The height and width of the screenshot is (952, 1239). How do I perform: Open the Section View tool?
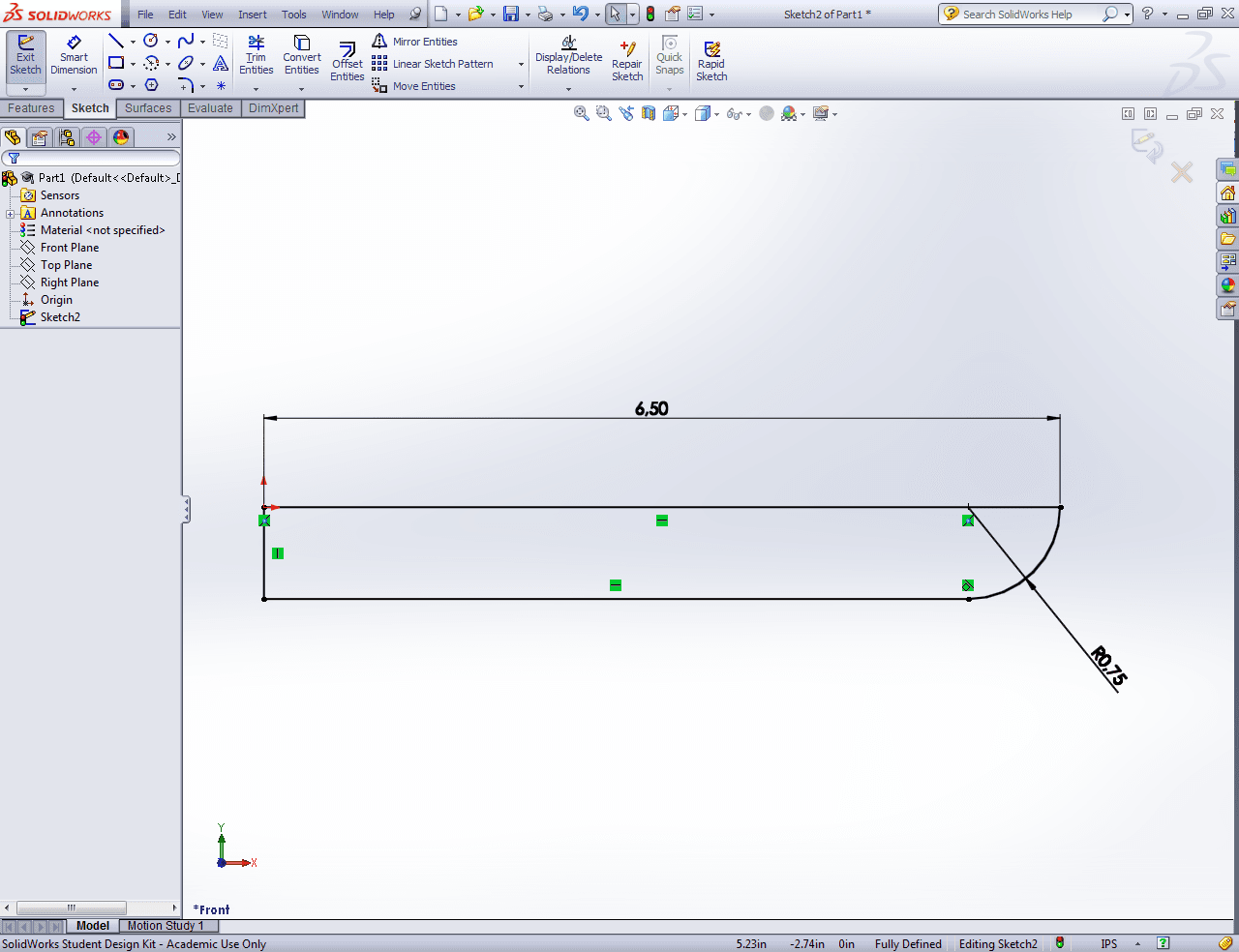pos(649,113)
